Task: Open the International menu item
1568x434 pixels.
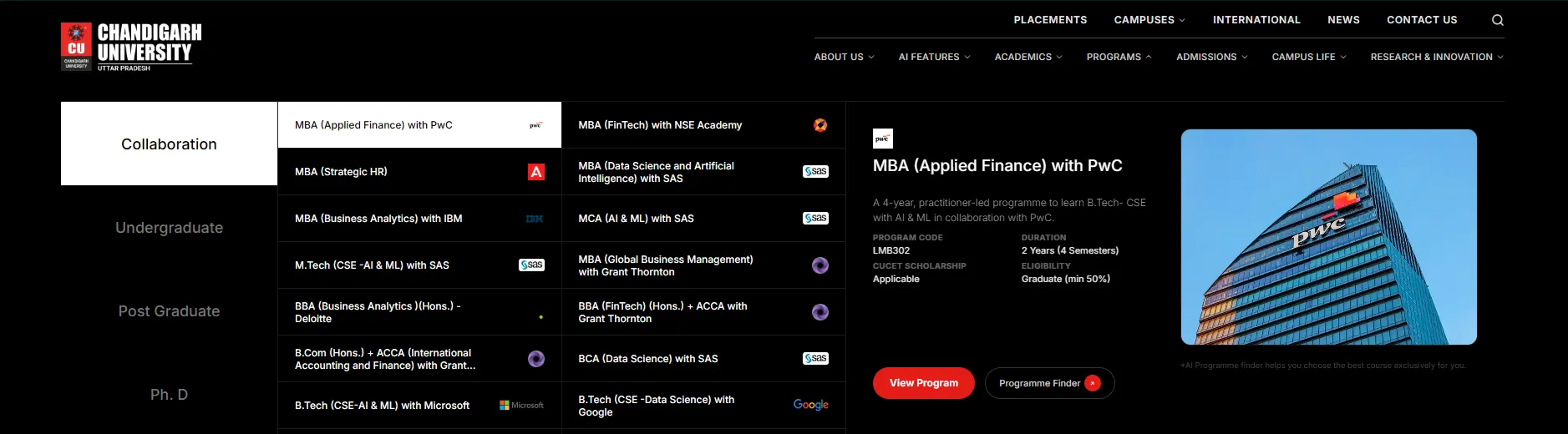Action: [1256, 20]
